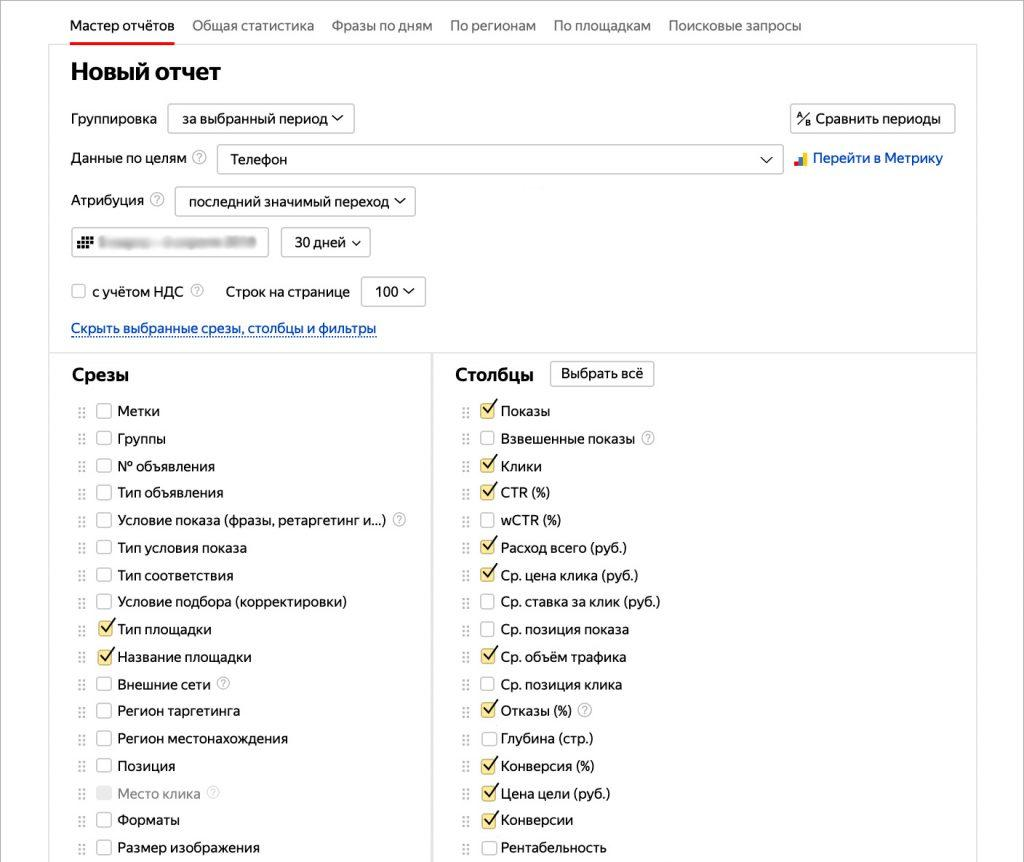Image resolution: width=1024 pixels, height=862 pixels.
Task: Open the Группировка period dropdown
Action: tap(261, 118)
